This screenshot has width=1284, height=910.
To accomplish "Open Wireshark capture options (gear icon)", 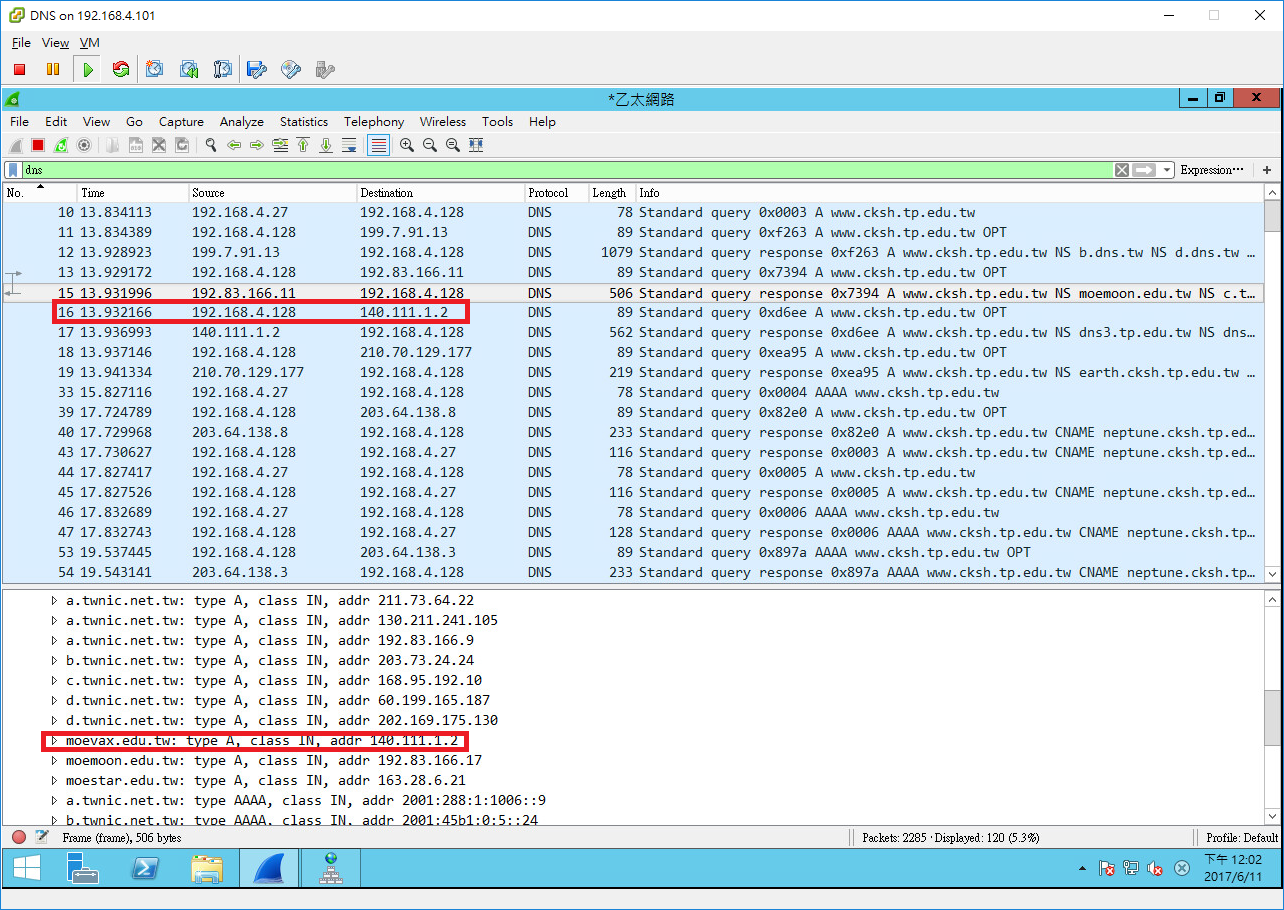I will (x=84, y=145).
